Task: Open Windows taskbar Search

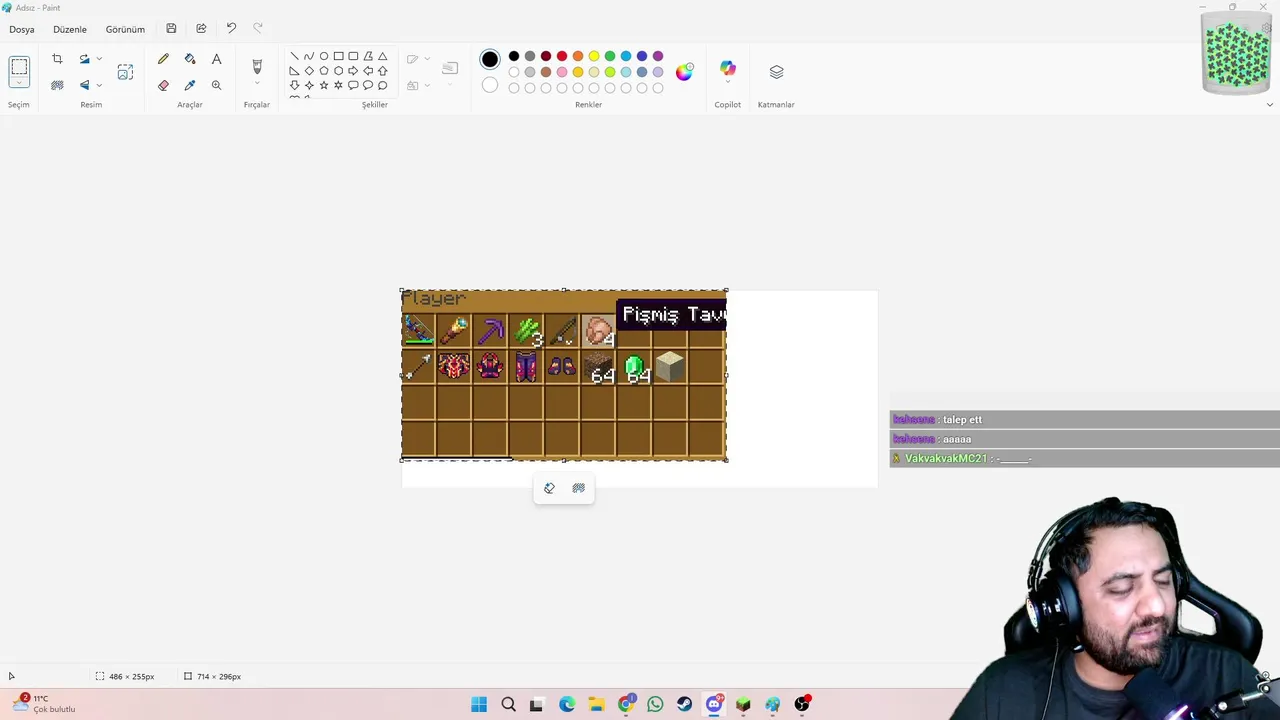Action: tap(508, 704)
